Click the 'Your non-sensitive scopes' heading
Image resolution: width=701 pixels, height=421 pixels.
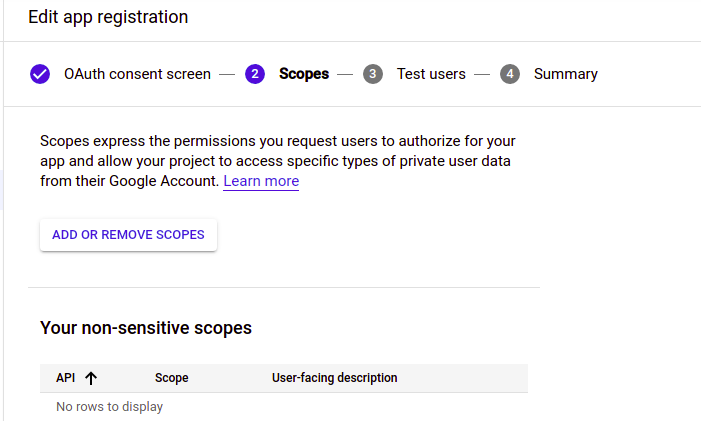pos(146,327)
